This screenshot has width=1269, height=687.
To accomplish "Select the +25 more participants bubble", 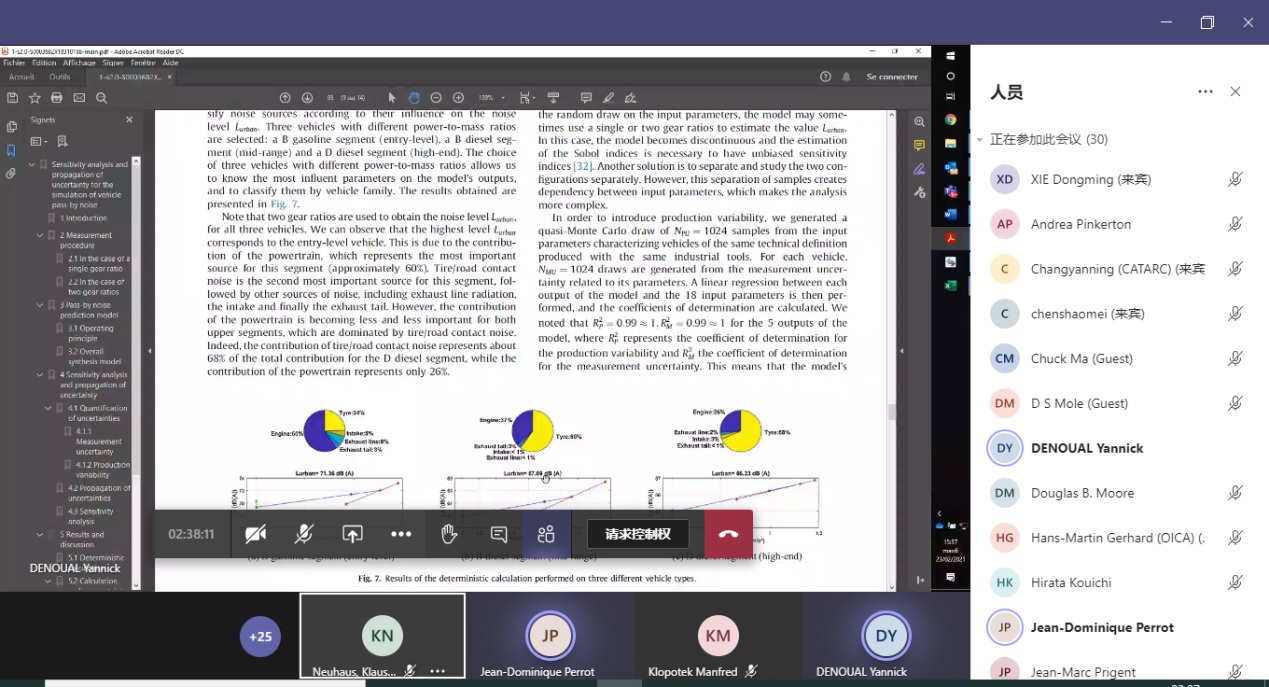I will [x=260, y=636].
